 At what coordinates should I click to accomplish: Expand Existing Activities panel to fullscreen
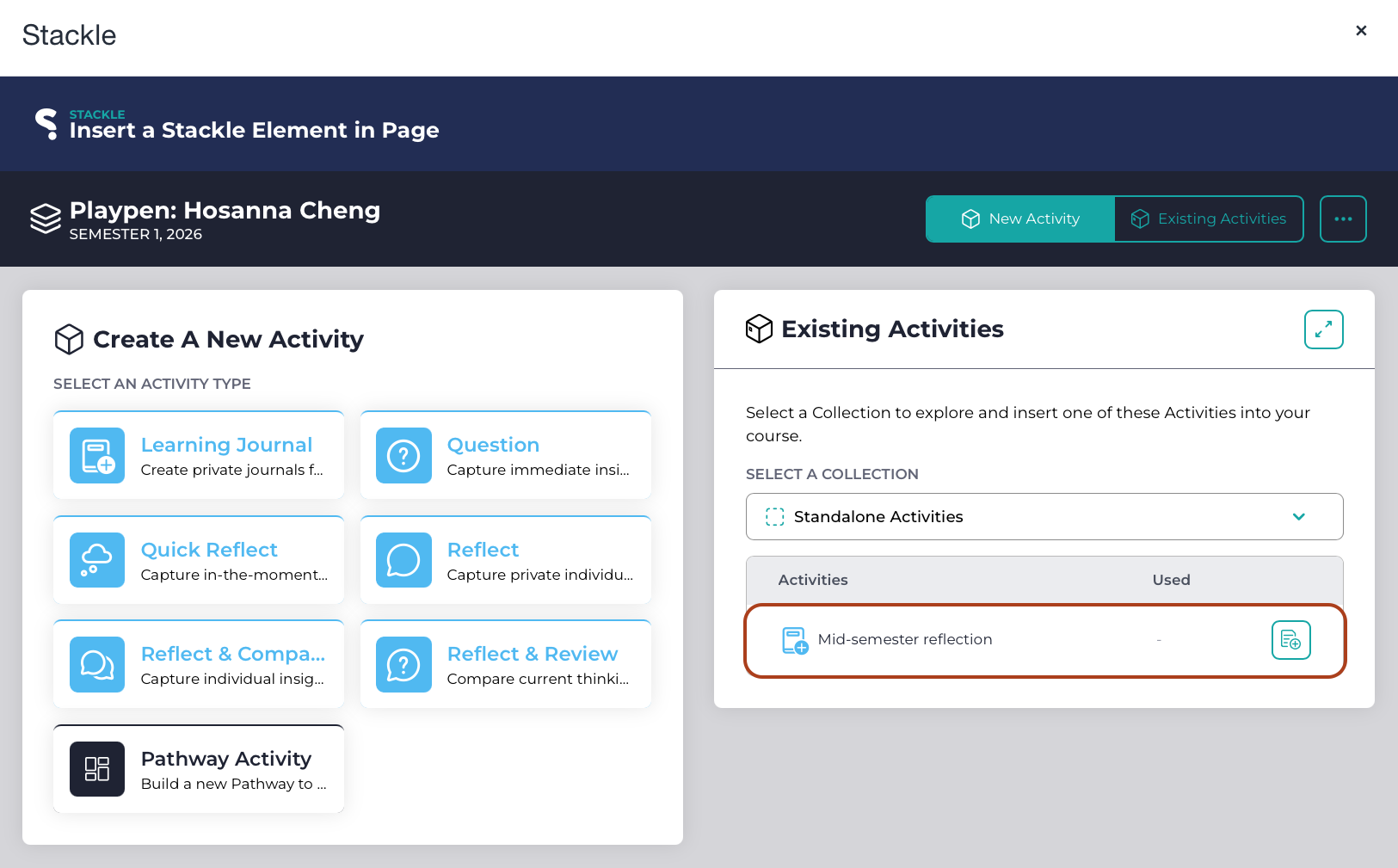coord(1323,329)
